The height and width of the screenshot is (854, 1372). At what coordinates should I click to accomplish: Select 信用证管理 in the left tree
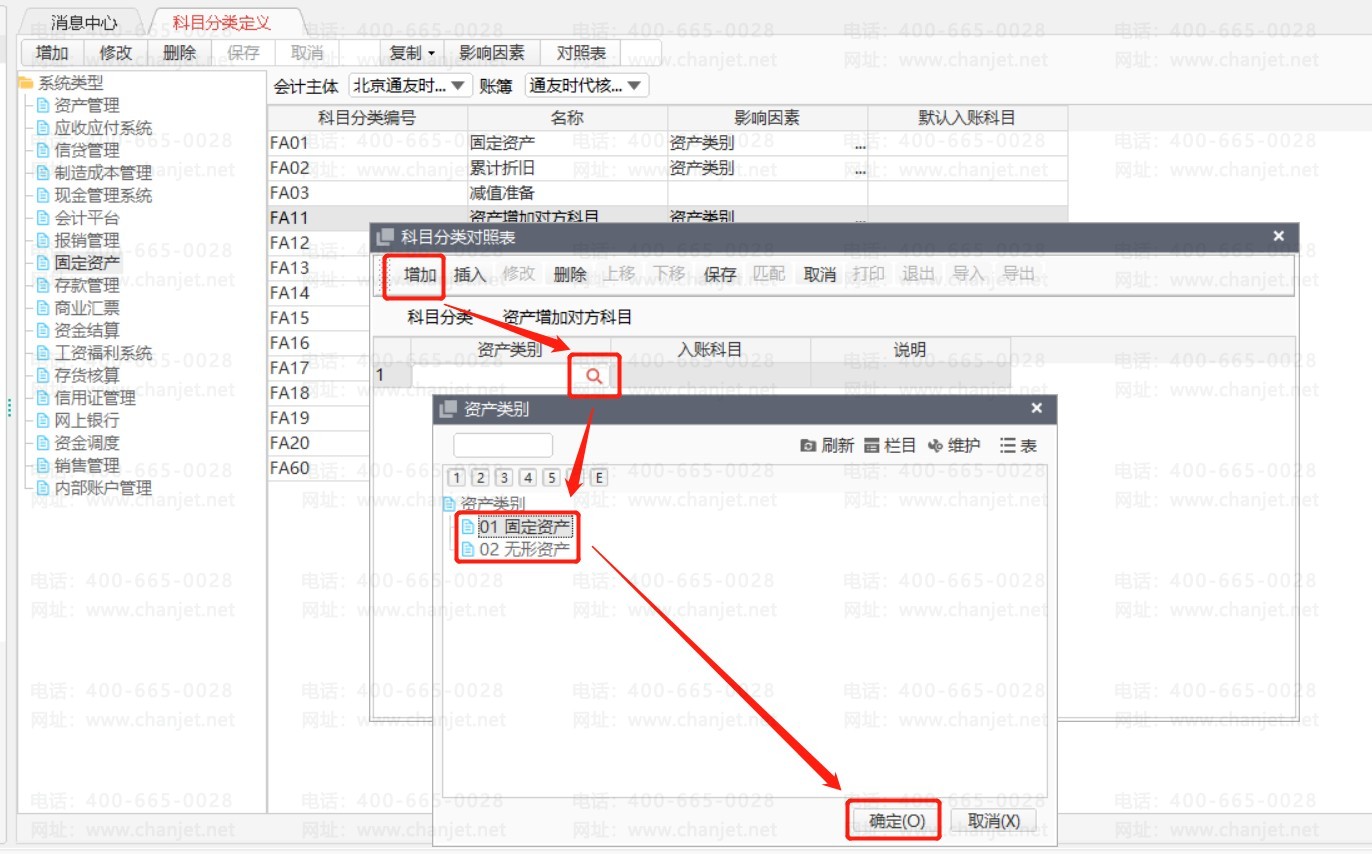coord(94,398)
